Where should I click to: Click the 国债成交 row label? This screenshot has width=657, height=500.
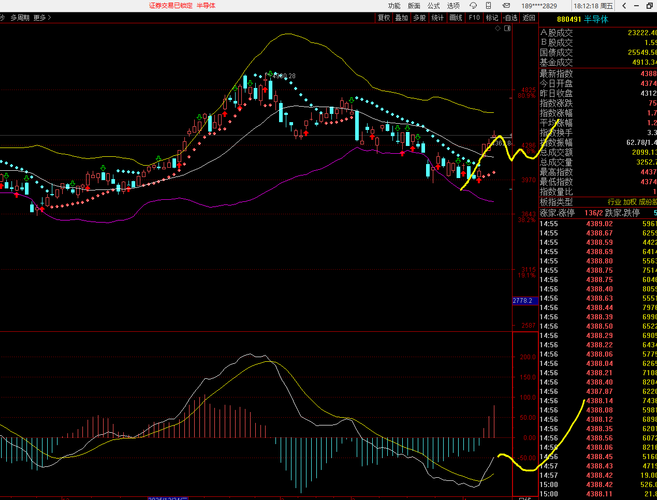[556, 53]
